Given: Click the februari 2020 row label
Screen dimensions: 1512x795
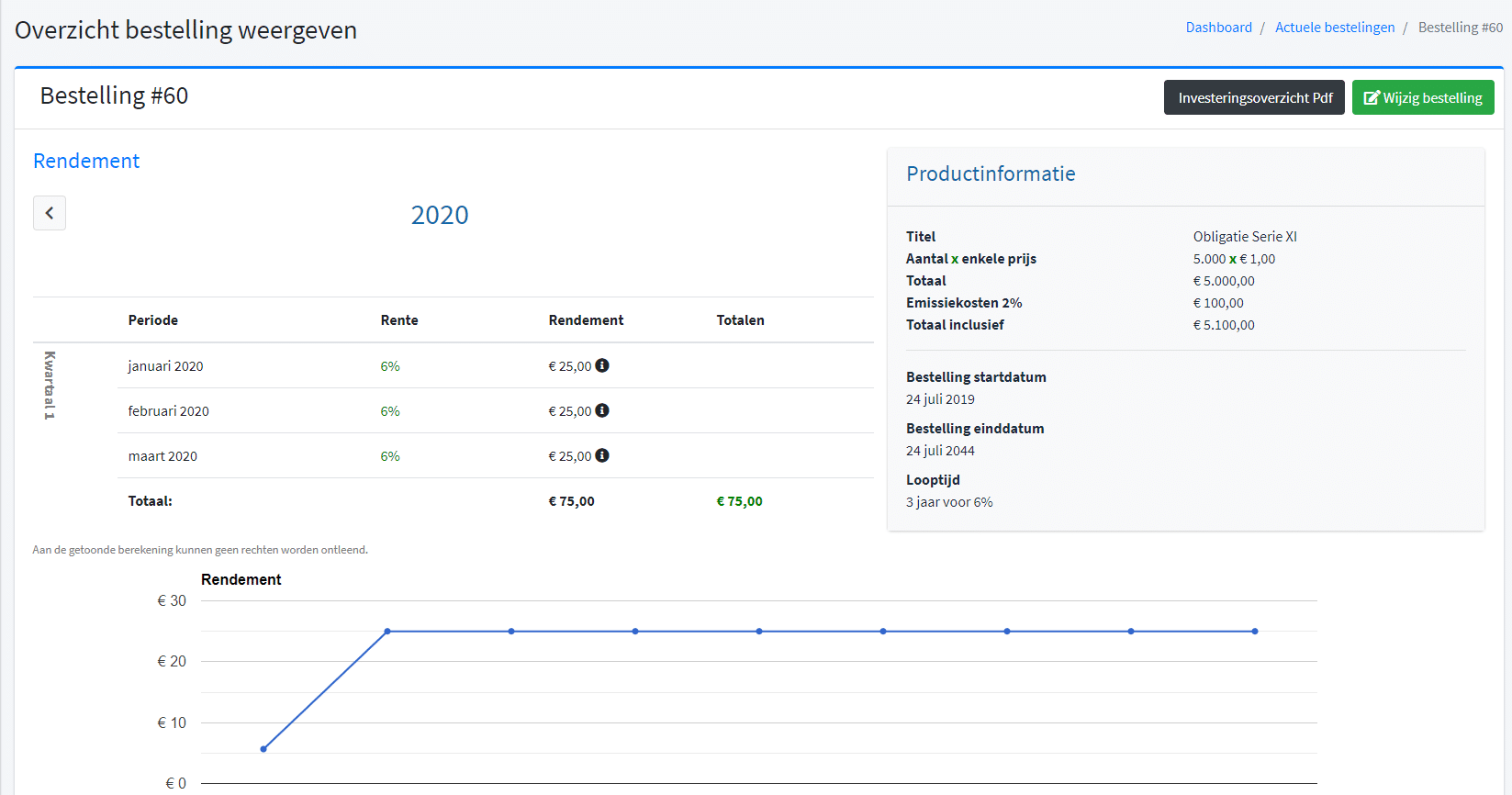Looking at the screenshot, I should (x=168, y=411).
